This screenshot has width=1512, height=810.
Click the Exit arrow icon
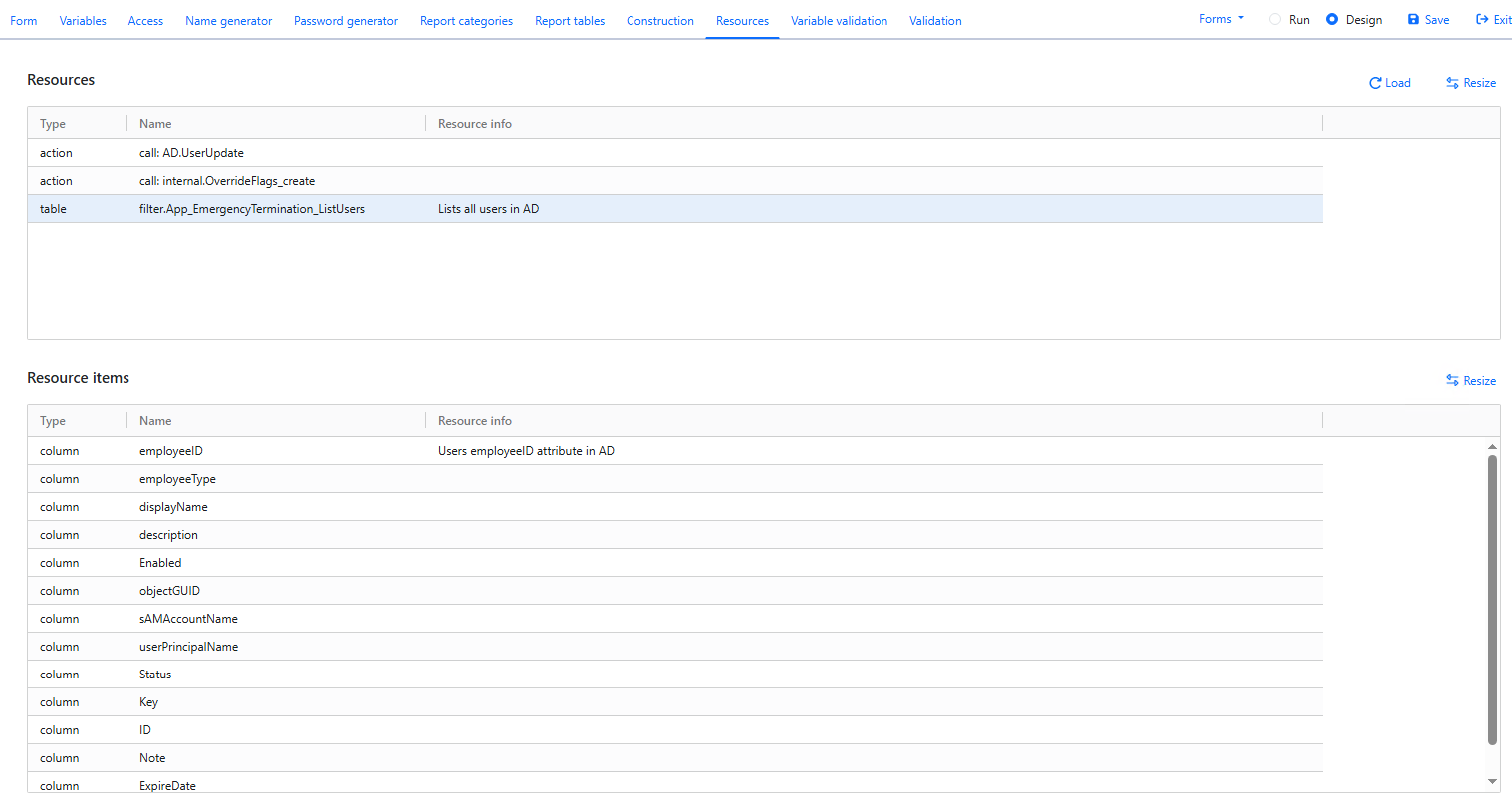click(x=1482, y=20)
